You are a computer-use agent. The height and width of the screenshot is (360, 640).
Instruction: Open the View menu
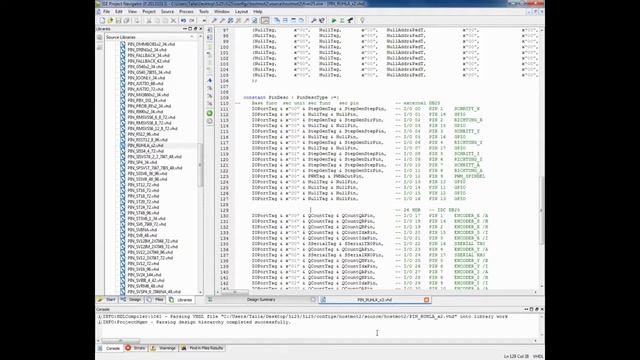click(132, 12)
